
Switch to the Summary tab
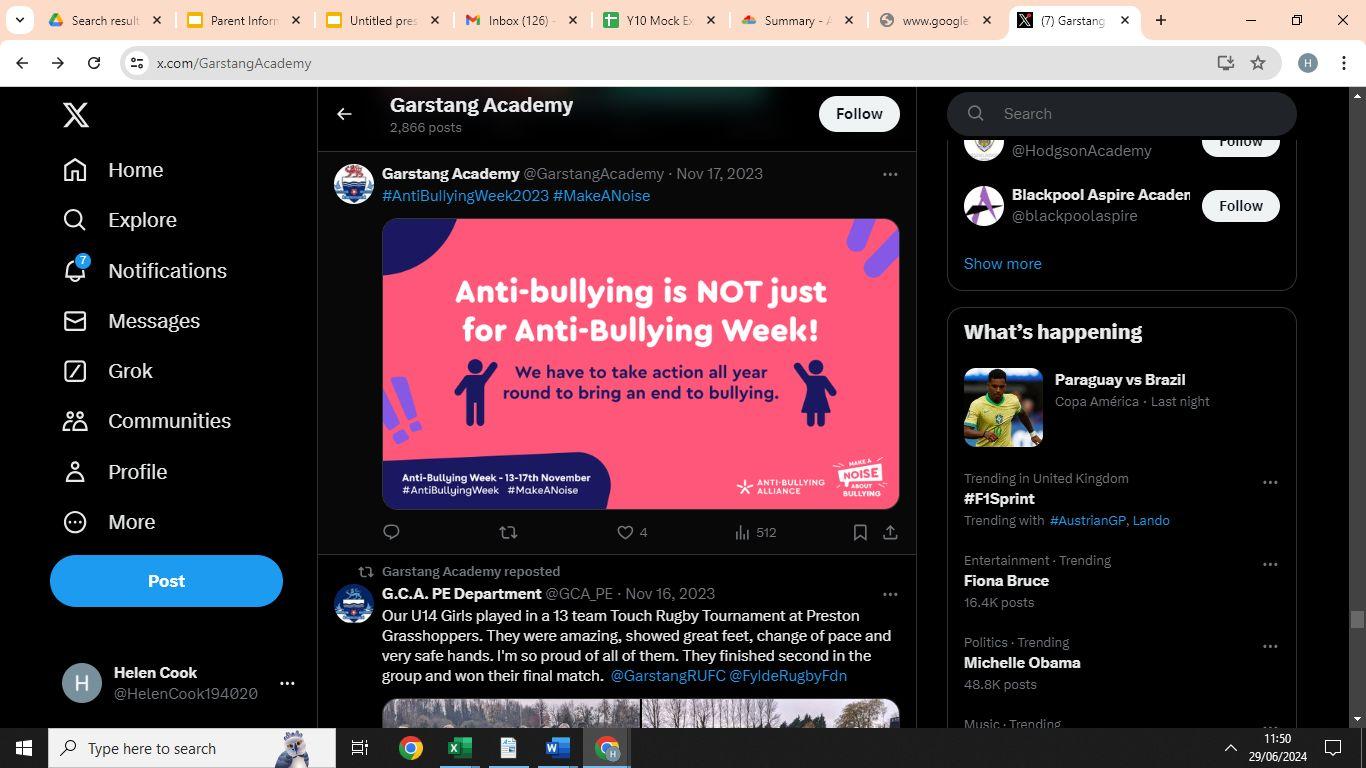click(x=798, y=20)
